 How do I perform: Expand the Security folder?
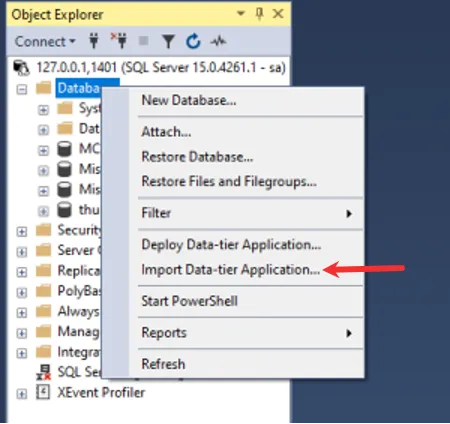point(22,231)
